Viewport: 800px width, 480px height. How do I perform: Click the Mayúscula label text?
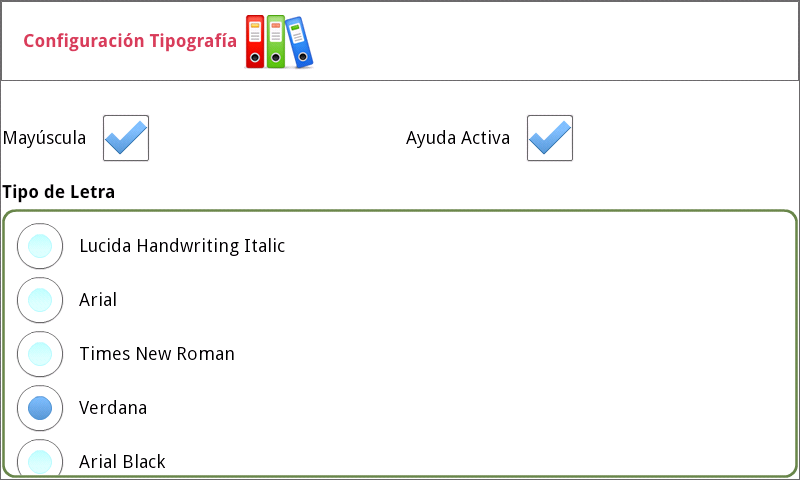pos(45,138)
